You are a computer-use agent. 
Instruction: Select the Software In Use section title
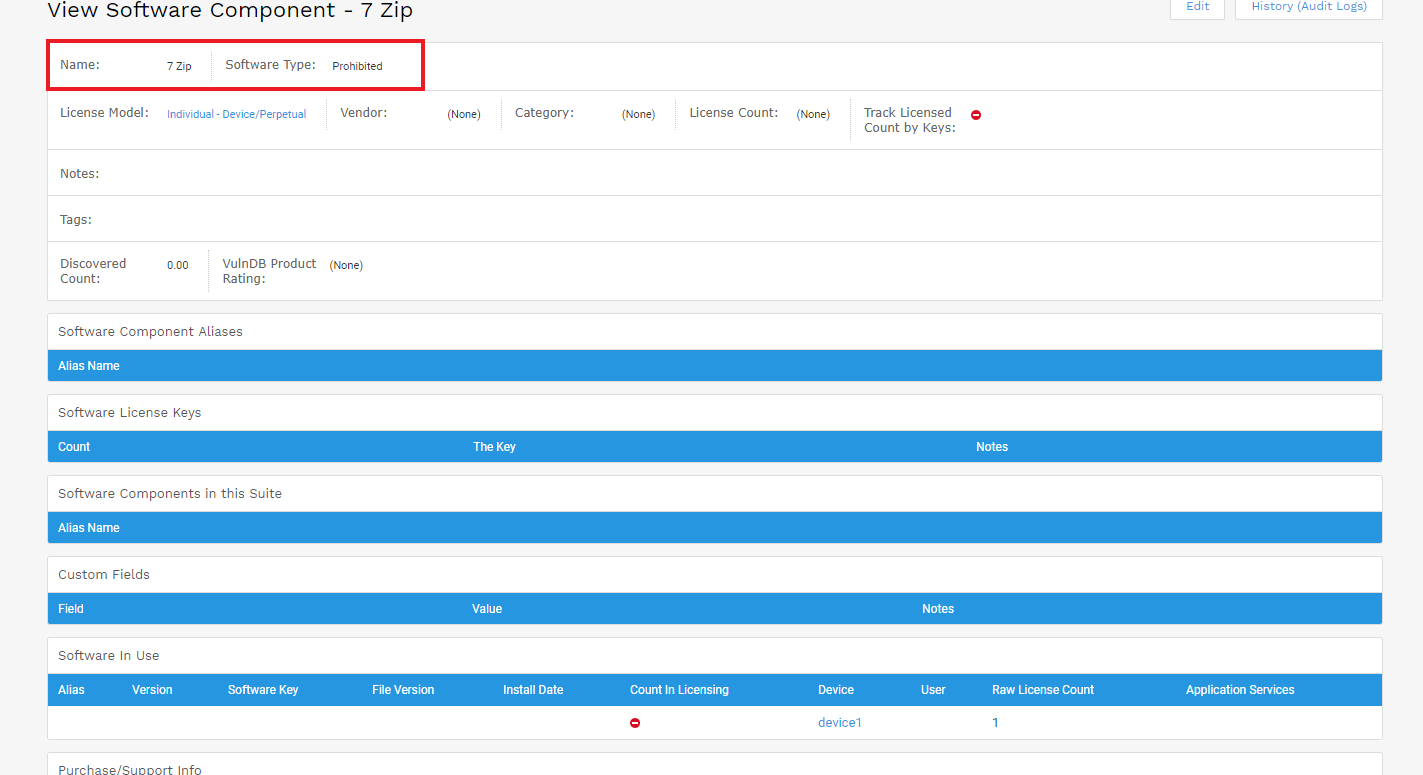[109, 656]
